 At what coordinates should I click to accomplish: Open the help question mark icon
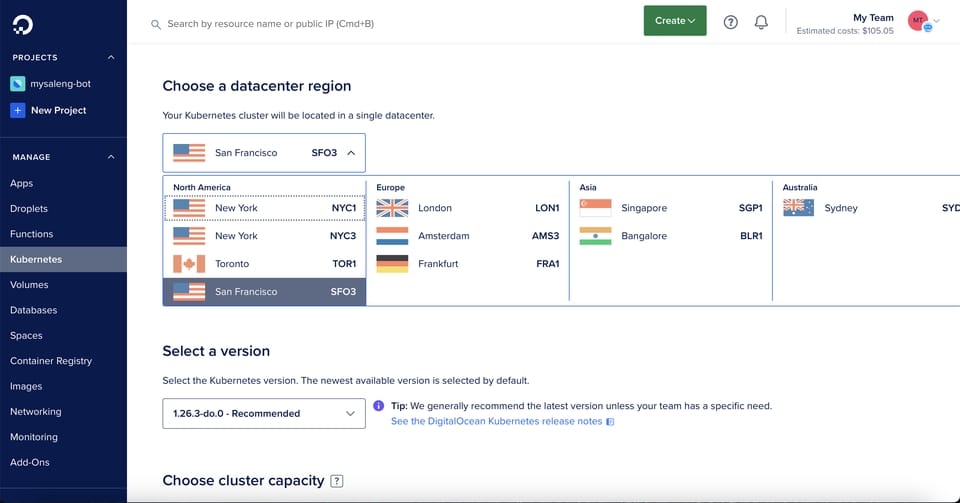[x=730, y=23]
